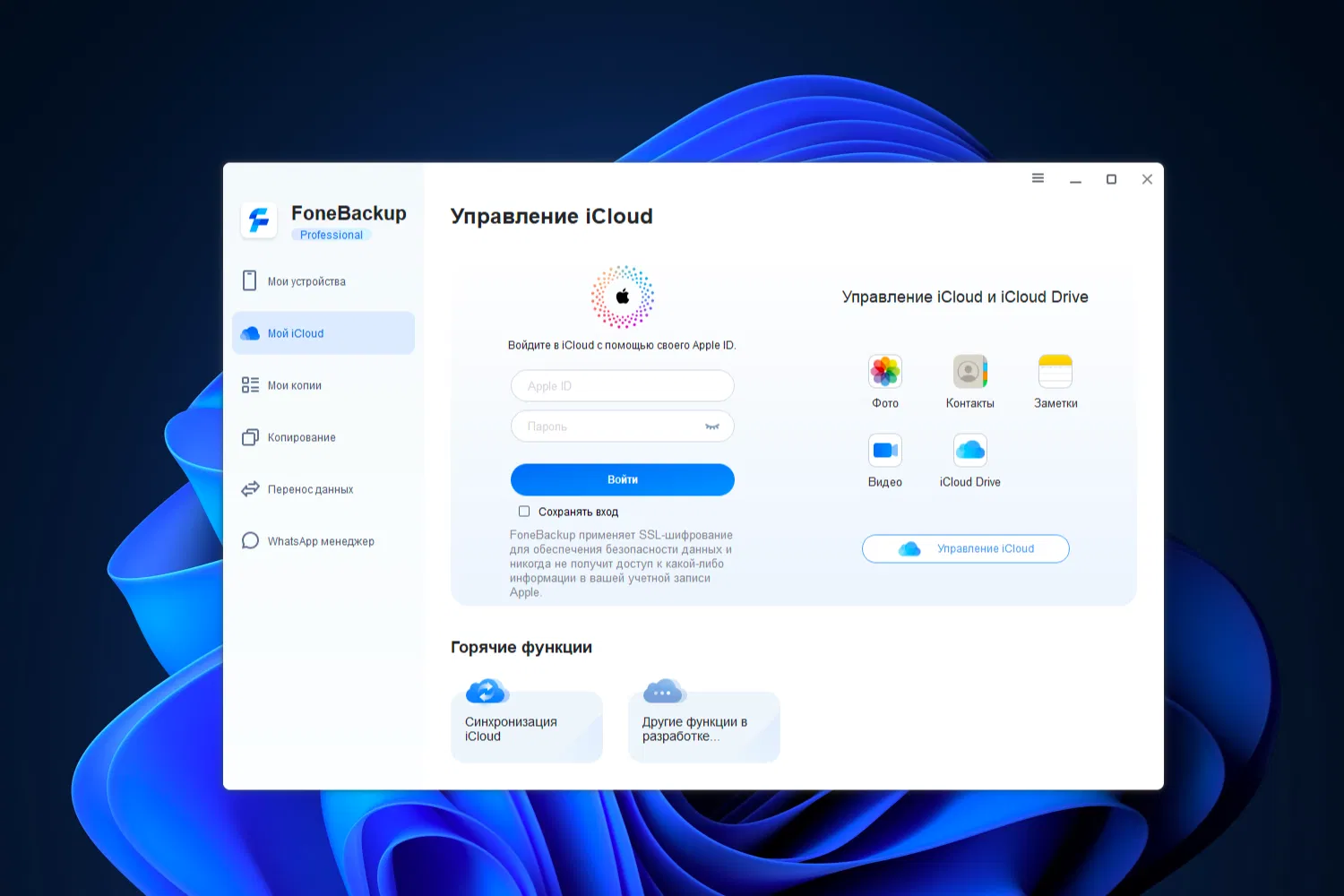Open the iCloud Drive icon

[x=970, y=450]
